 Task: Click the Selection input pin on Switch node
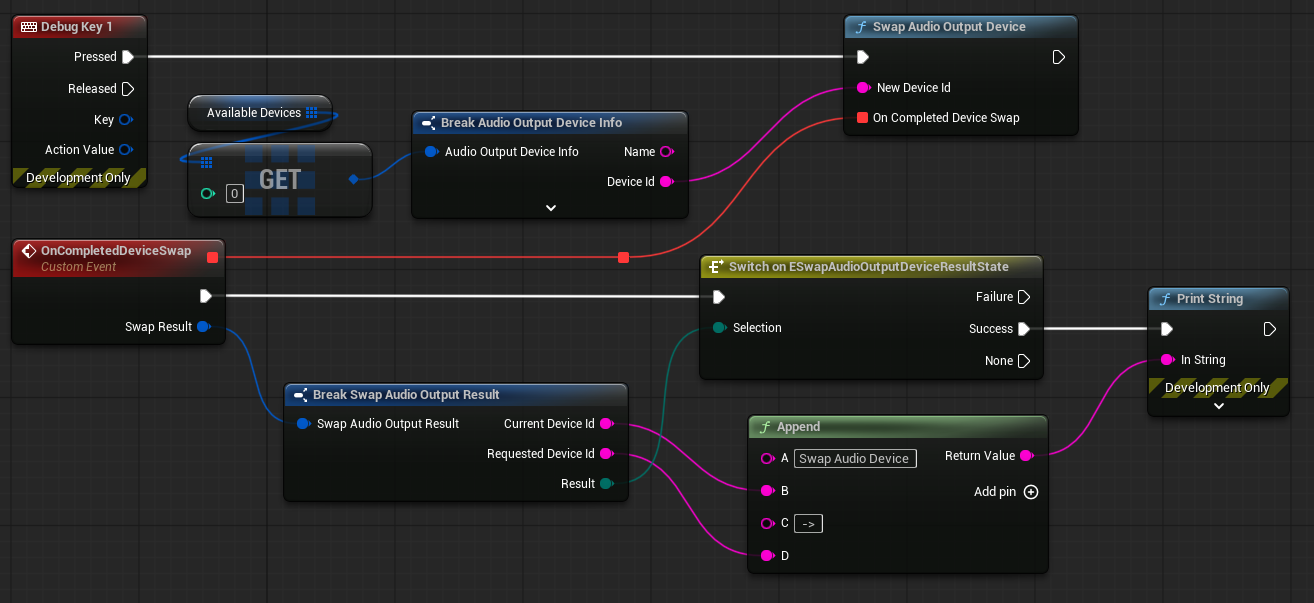coord(719,328)
